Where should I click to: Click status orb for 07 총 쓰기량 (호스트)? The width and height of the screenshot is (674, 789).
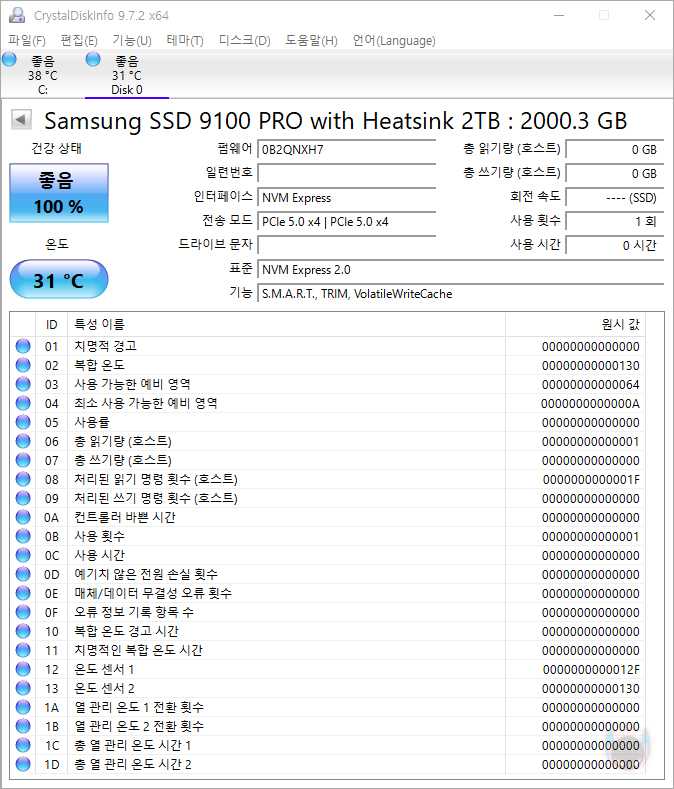[23, 460]
